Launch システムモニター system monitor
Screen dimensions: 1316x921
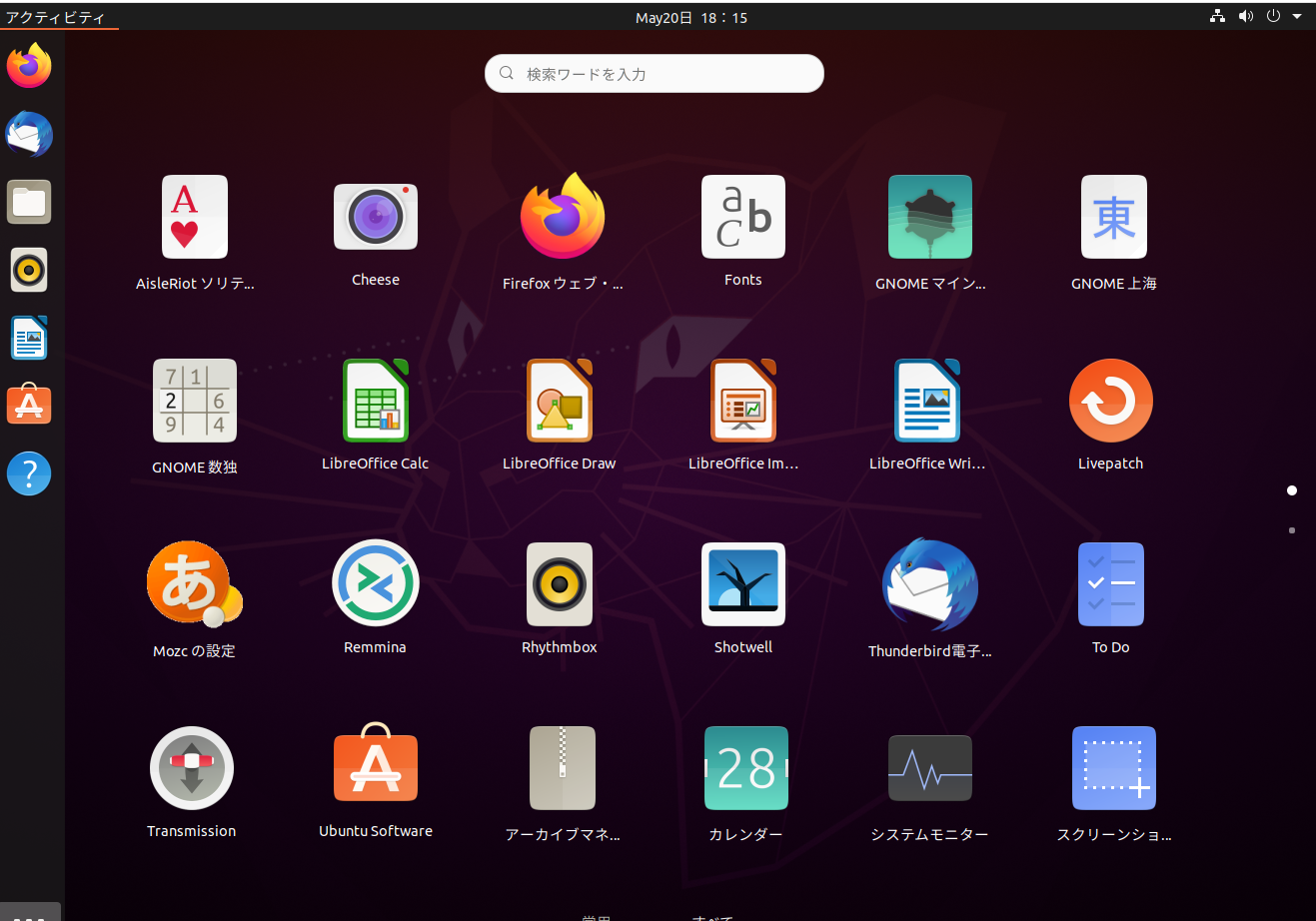[x=930, y=768]
